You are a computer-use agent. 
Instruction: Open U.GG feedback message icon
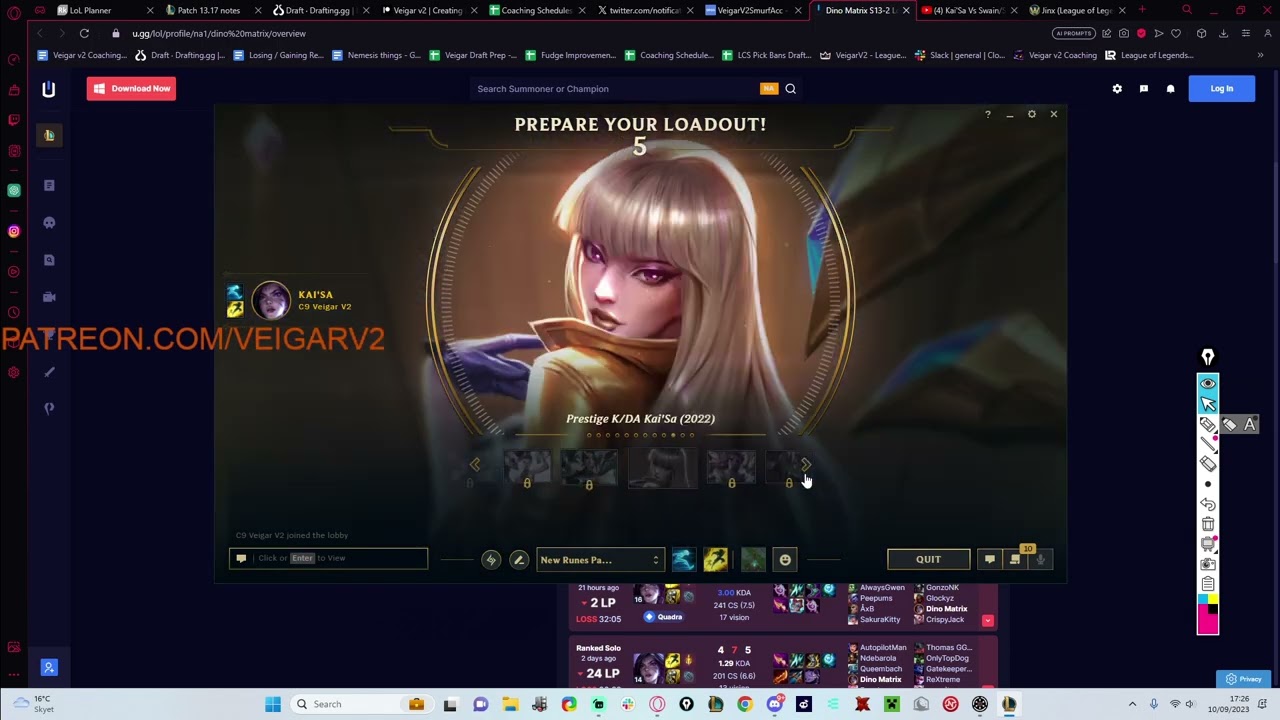(1144, 89)
